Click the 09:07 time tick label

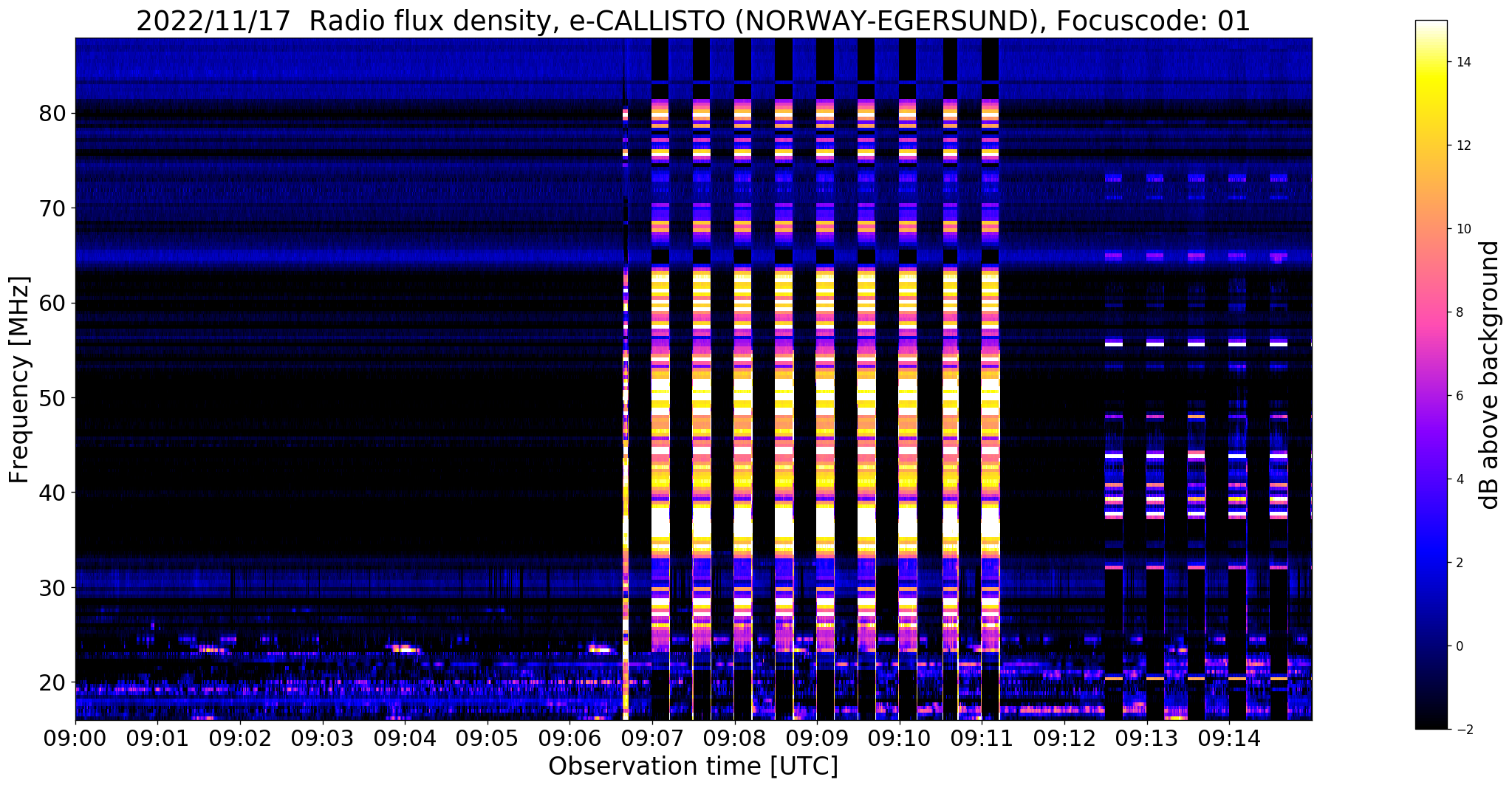click(x=652, y=738)
